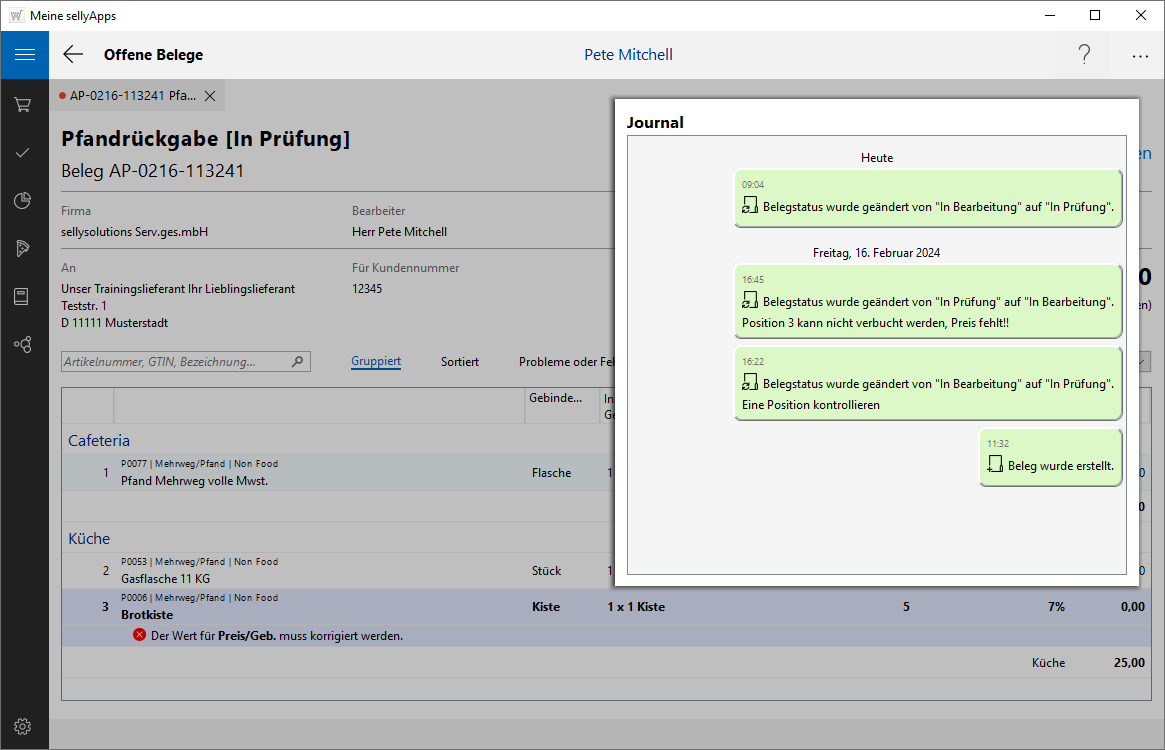Select the Gruppiert view option

coord(376,362)
